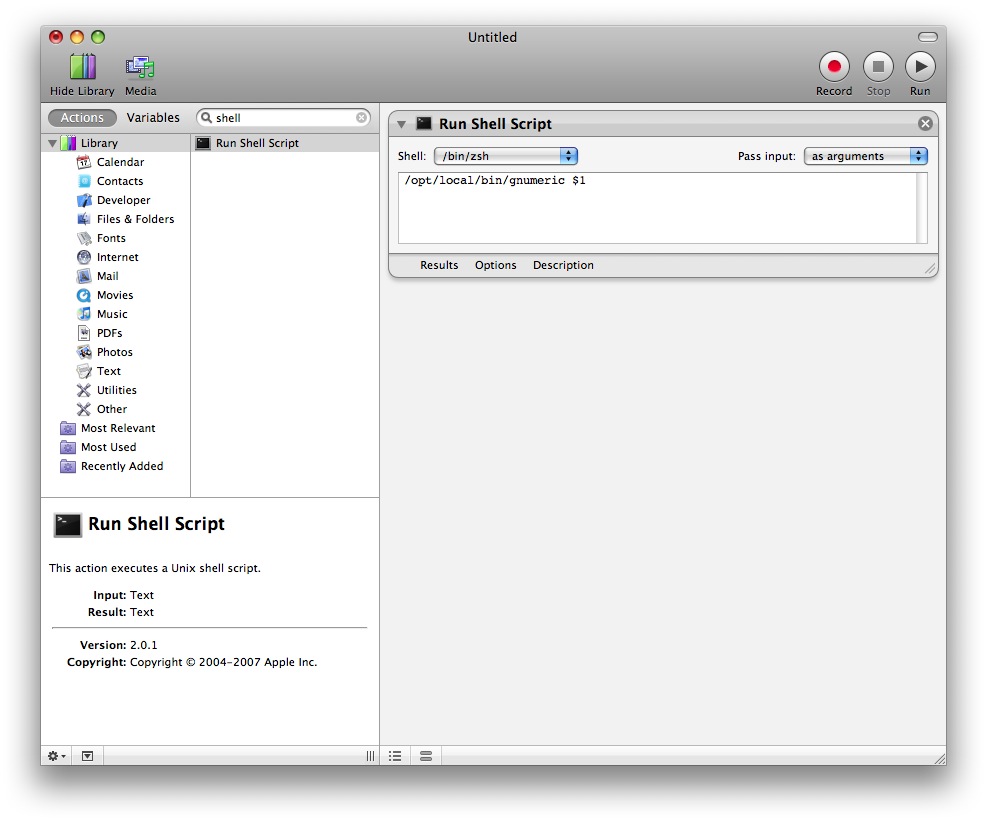Screen dimensions: 987x821
Task: Select the Mail category icon
Action: (x=84, y=276)
